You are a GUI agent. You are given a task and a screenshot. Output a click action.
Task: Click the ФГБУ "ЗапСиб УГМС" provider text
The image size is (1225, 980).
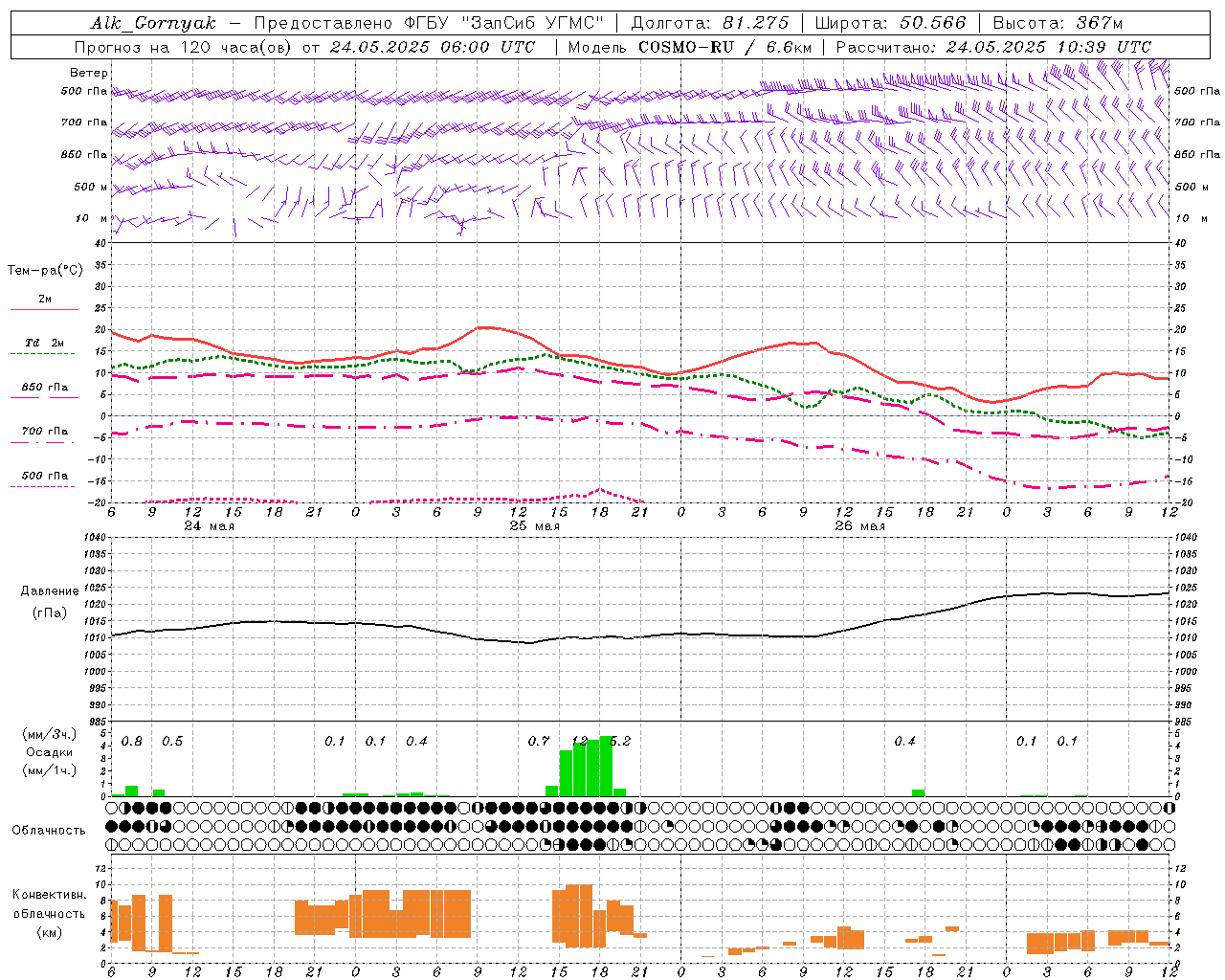(506, 23)
